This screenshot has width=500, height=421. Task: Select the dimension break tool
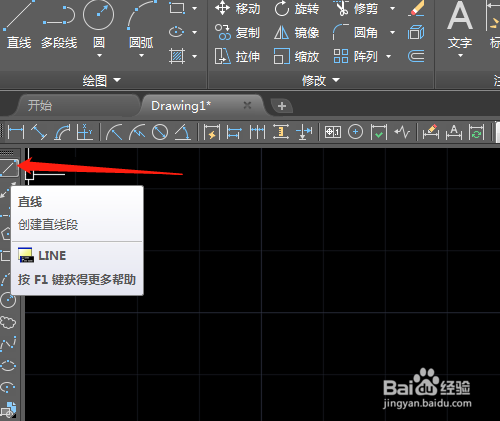click(304, 132)
